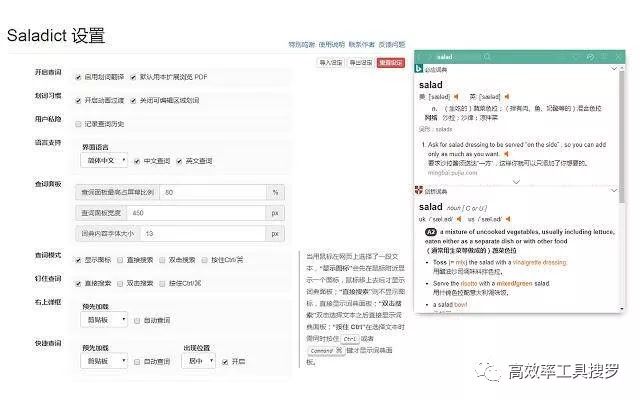This screenshot has height=400, width=640.
Task: Collapse the Cambridge dictionary section chevron
Action: (613, 190)
